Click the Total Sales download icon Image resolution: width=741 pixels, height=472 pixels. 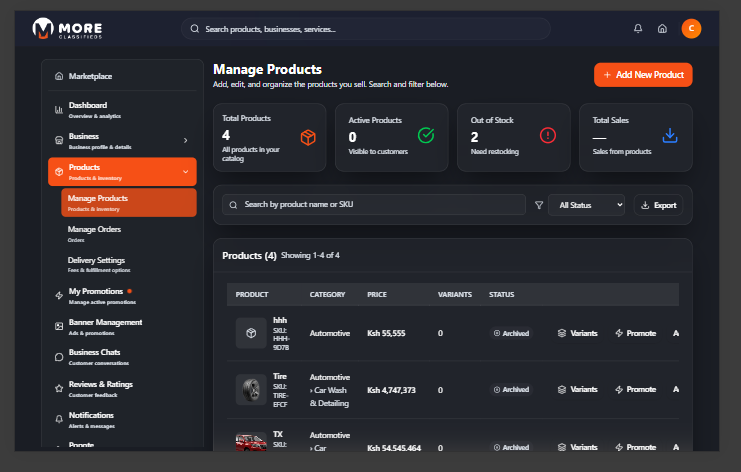(x=670, y=135)
